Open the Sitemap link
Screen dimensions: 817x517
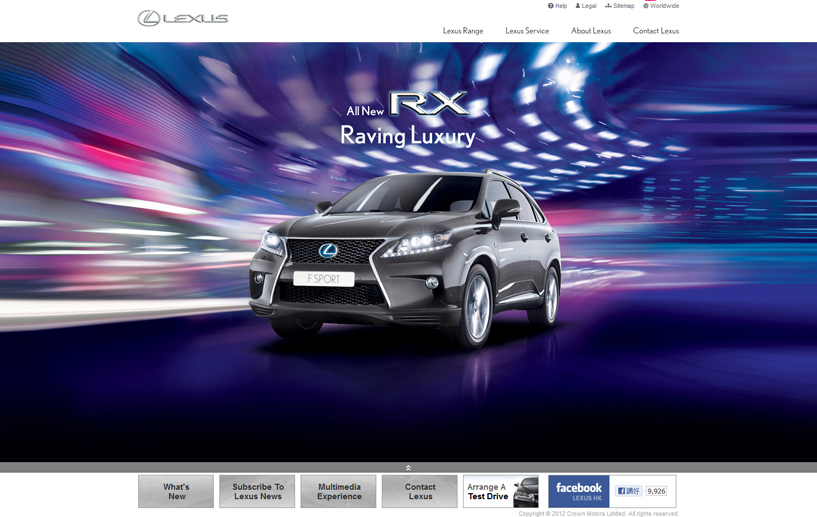tap(620, 6)
